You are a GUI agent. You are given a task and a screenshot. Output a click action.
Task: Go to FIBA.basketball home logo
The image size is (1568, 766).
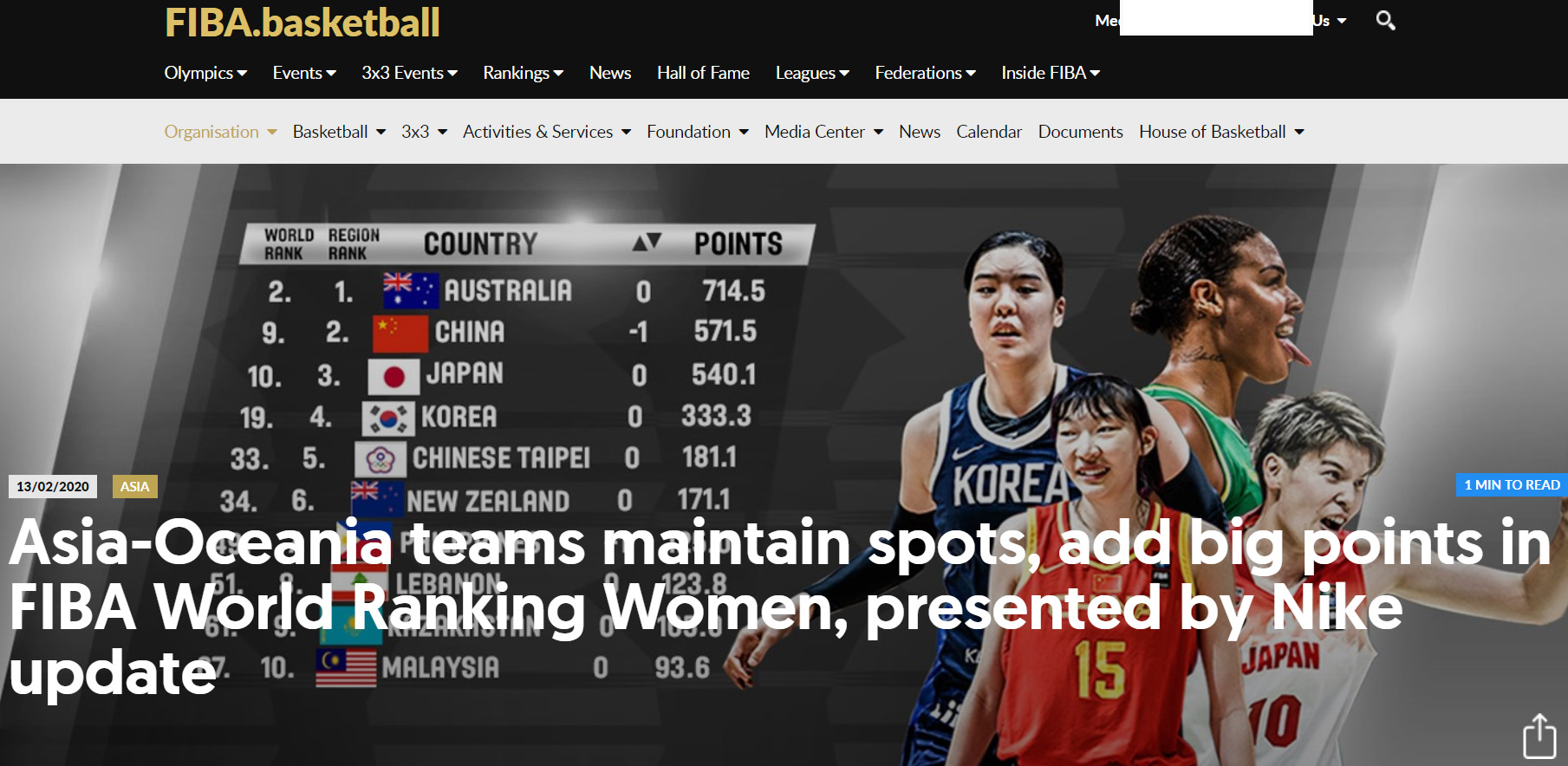pyautogui.click(x=303, y=23)
